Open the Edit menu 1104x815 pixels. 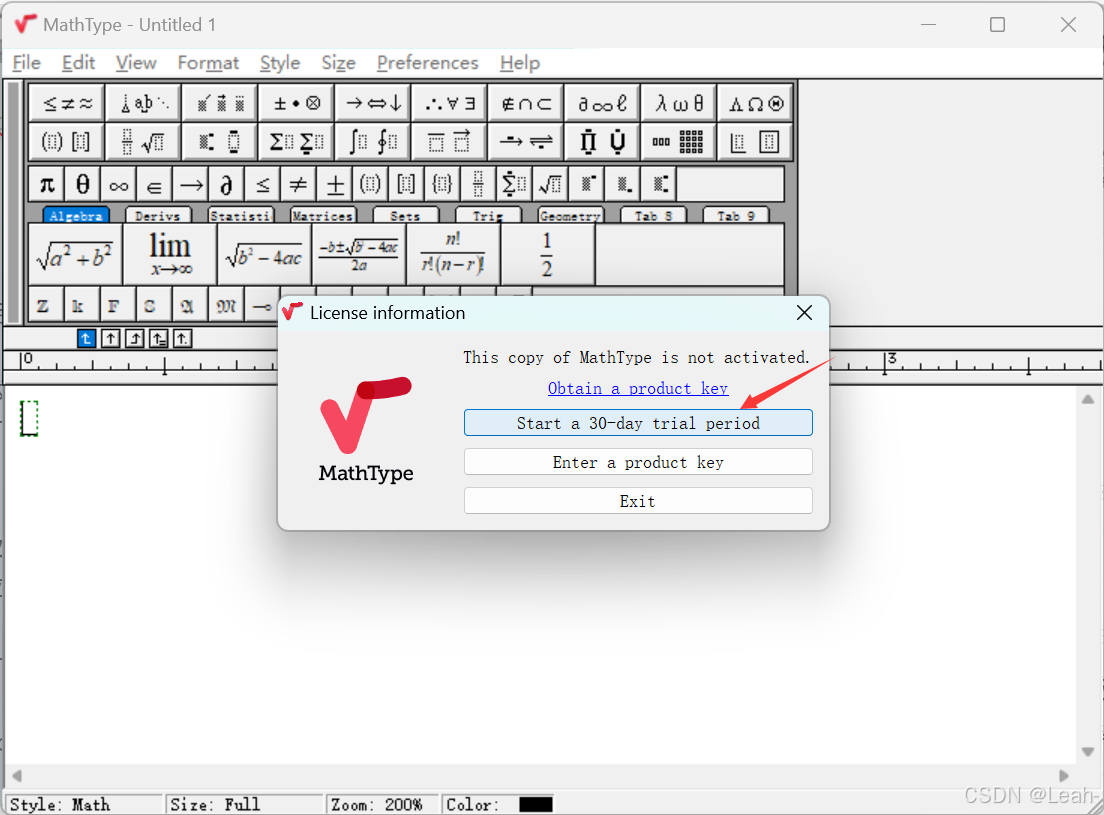(x=78, y=63)
